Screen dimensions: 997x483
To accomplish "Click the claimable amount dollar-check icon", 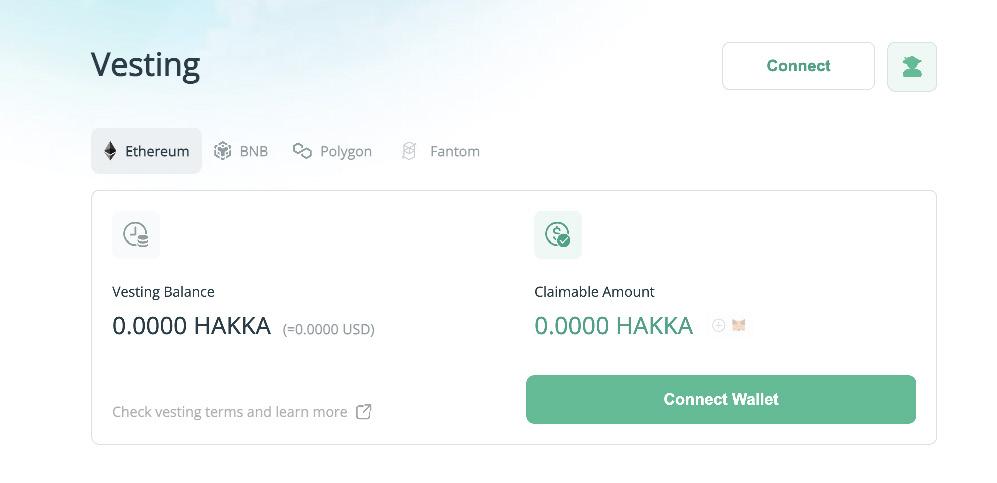I will [557, 235].
